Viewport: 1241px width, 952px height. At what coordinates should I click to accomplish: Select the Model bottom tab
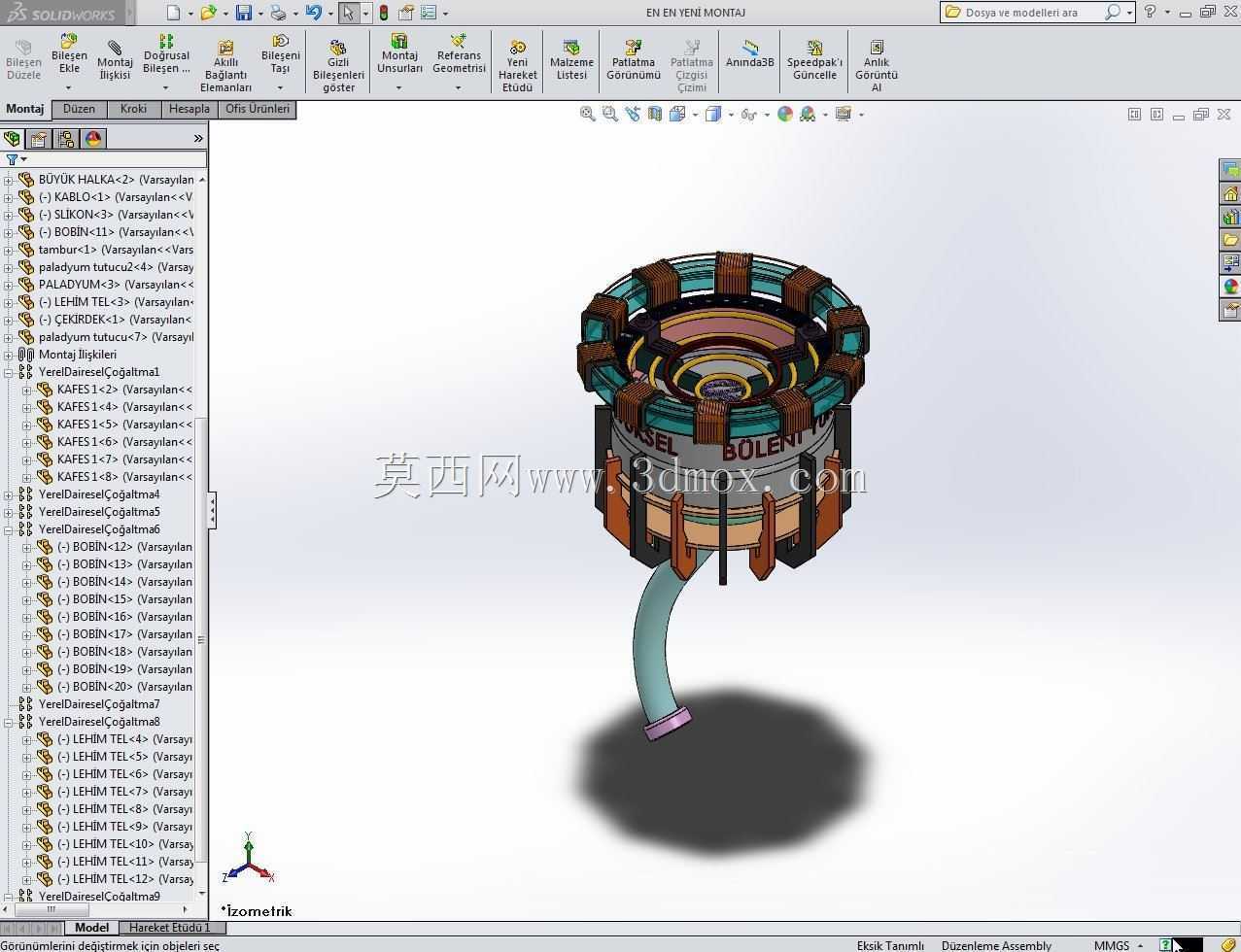coord(91,928)
